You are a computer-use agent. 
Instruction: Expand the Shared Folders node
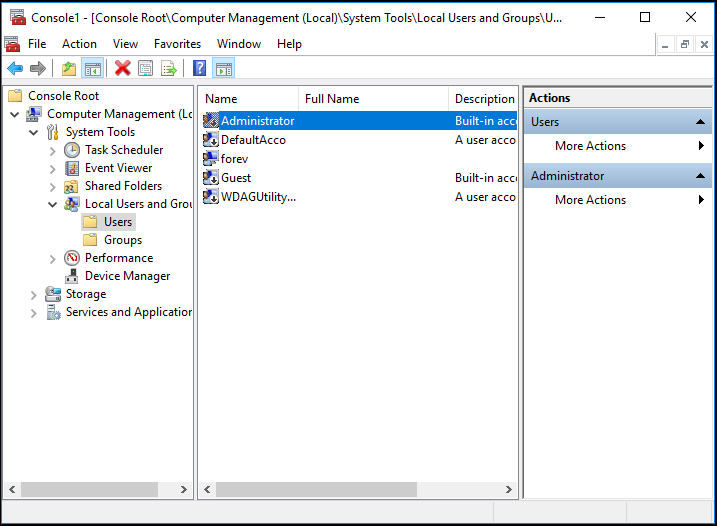[x=53, y=187]
